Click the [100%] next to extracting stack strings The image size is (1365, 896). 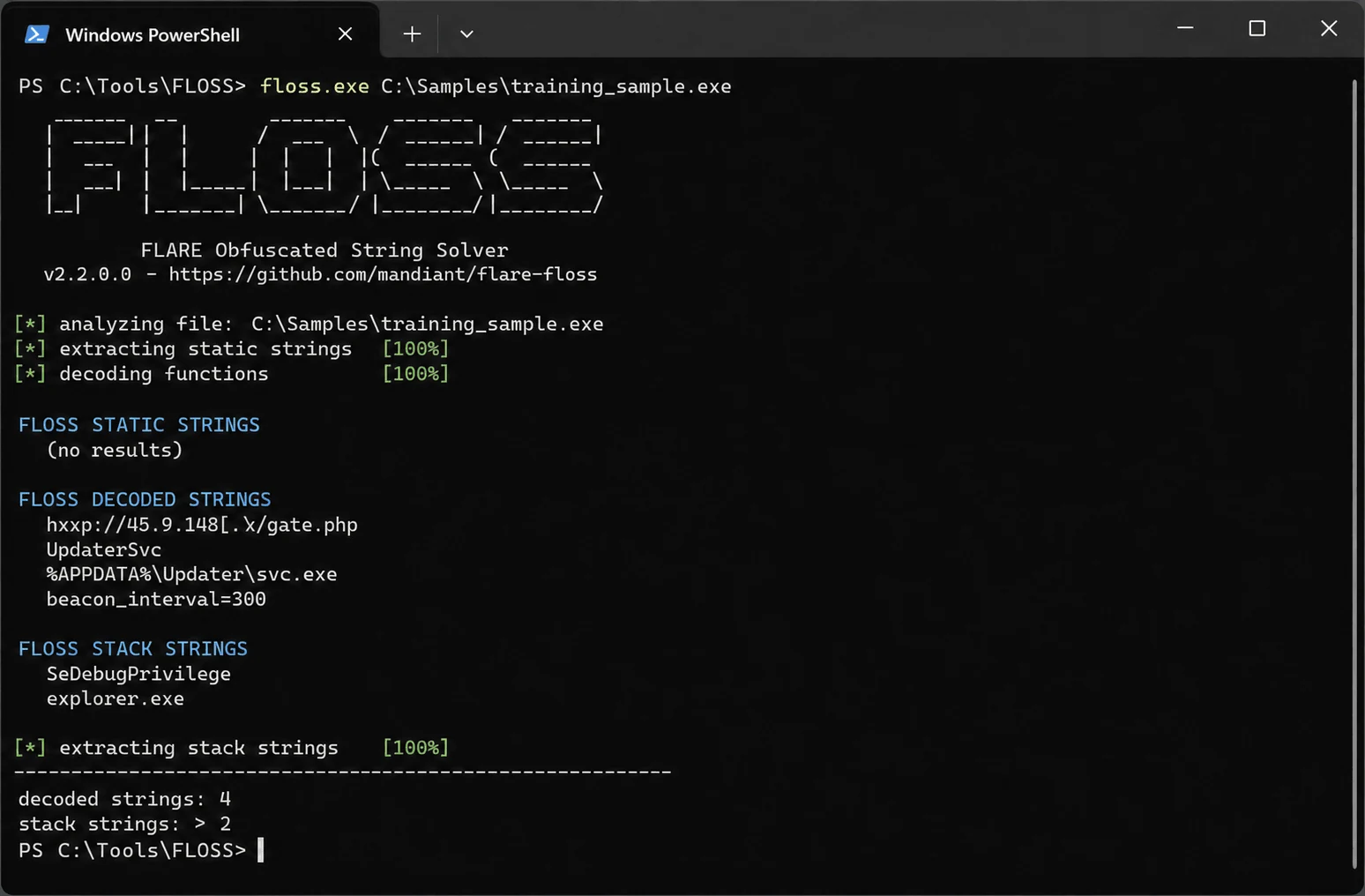click(x=415, y=747)
